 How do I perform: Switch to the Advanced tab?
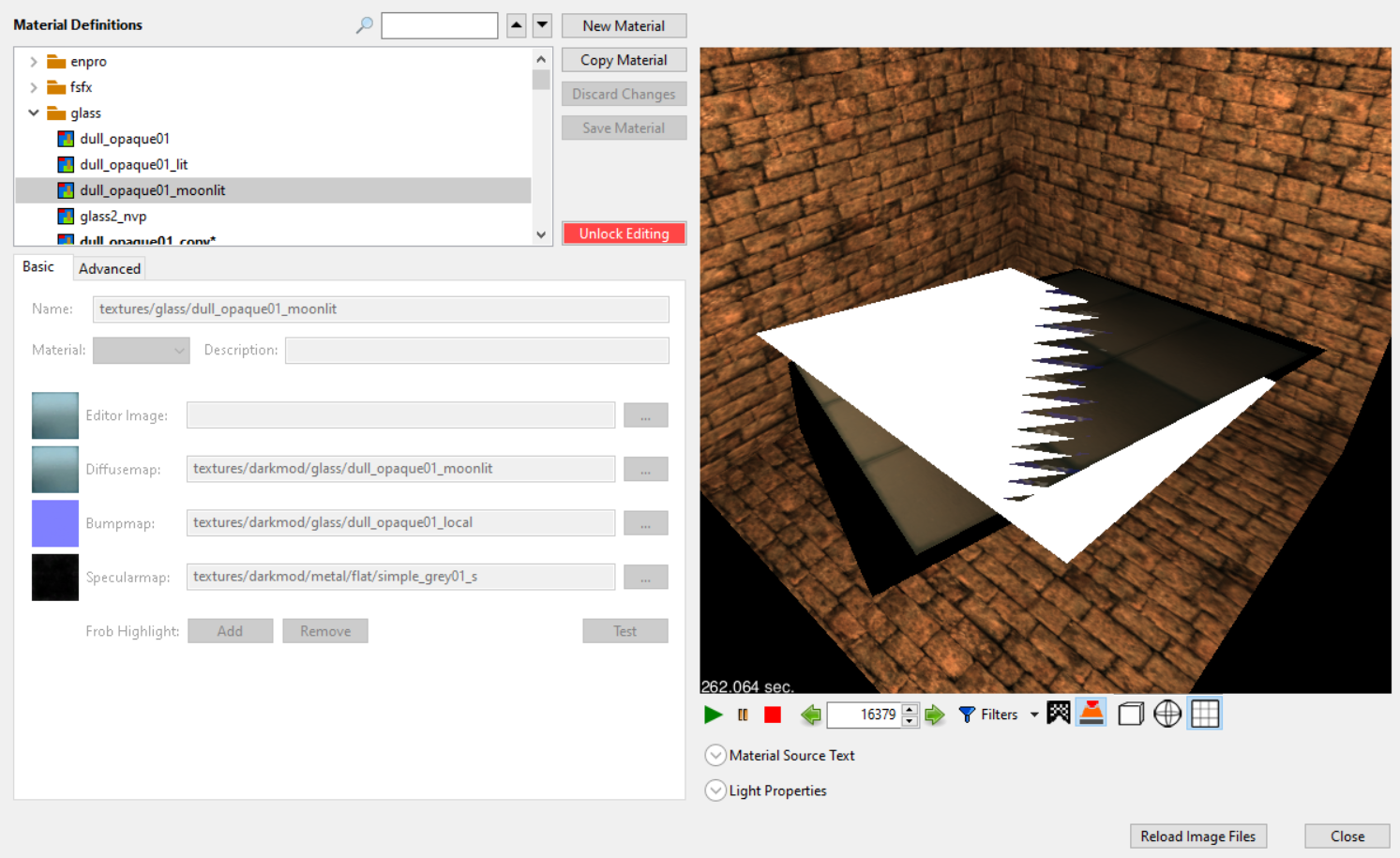coord(110,268)
